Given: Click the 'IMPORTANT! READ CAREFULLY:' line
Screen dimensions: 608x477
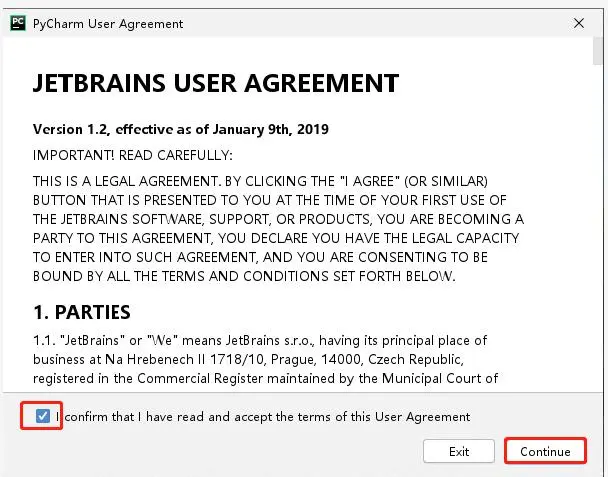Looking at the screenshot, I should point(133,155).
